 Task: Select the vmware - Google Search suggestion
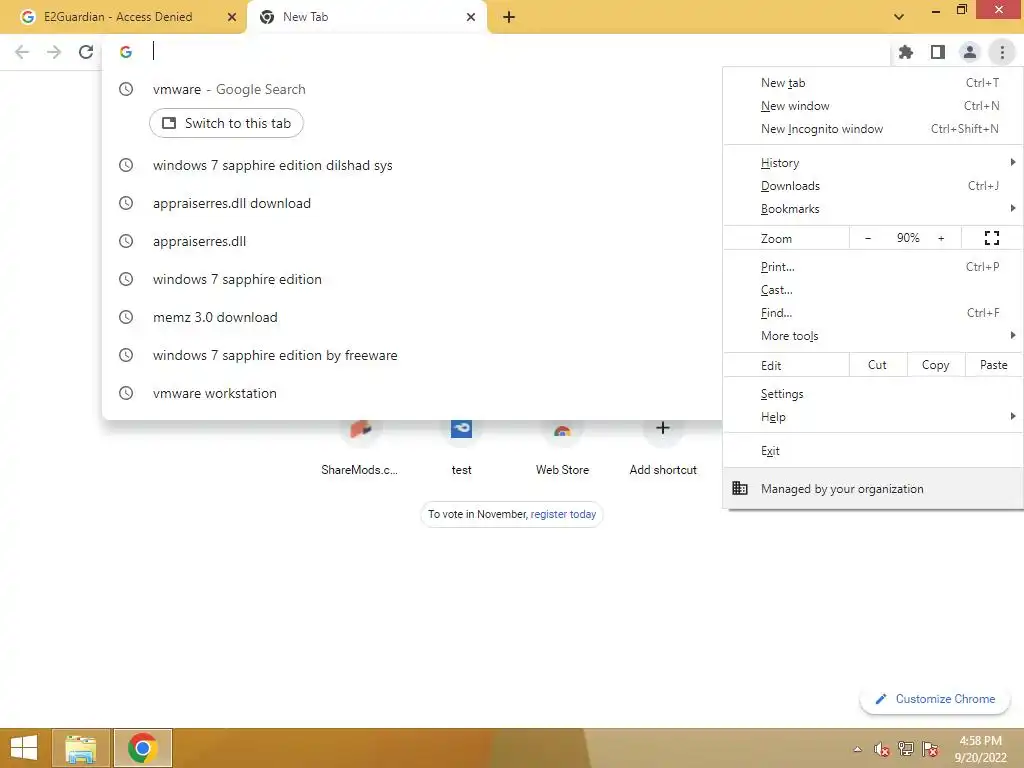(411, 89)
